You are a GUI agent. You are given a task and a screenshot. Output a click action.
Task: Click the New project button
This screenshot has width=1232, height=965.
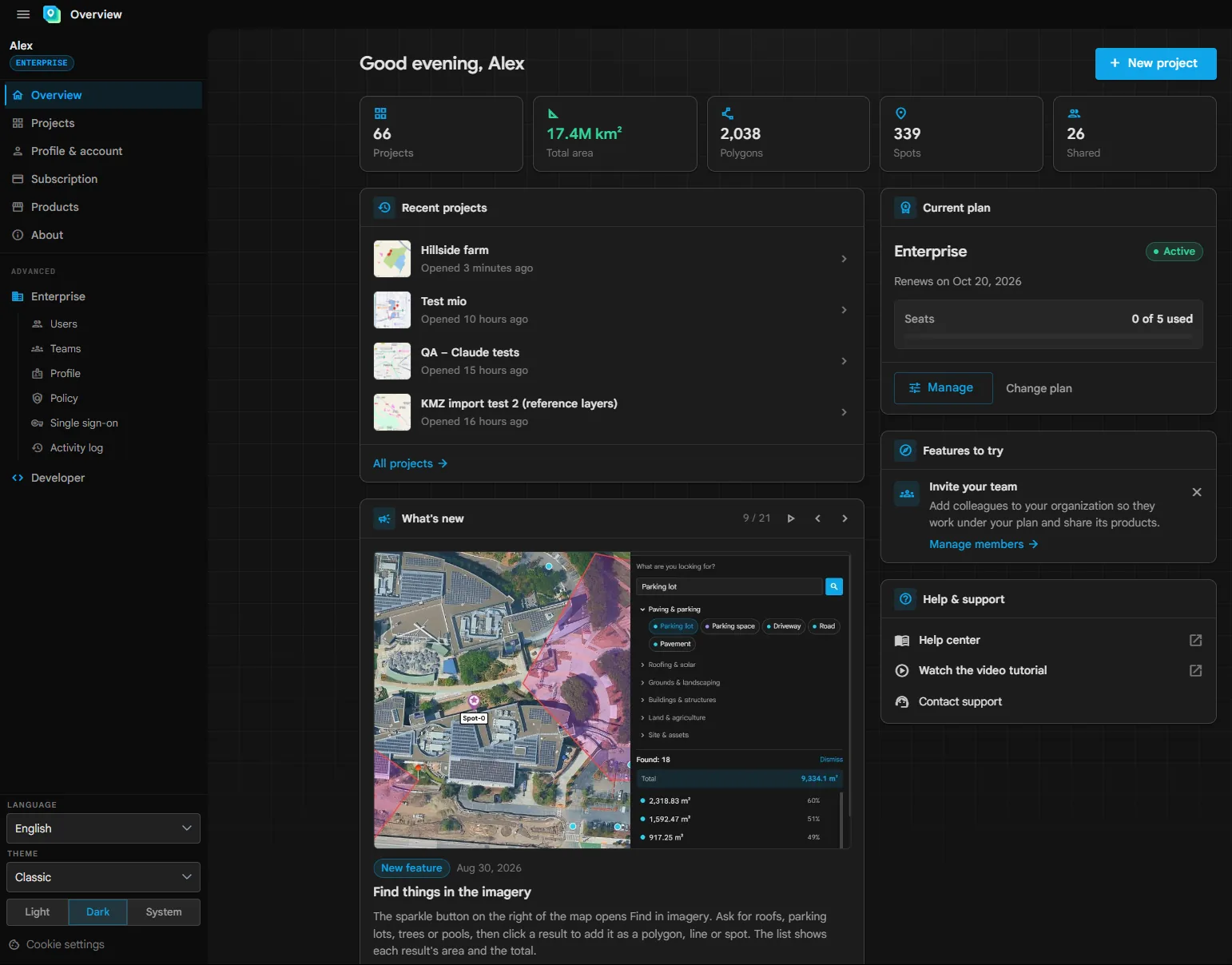[x=1155, y=64]
